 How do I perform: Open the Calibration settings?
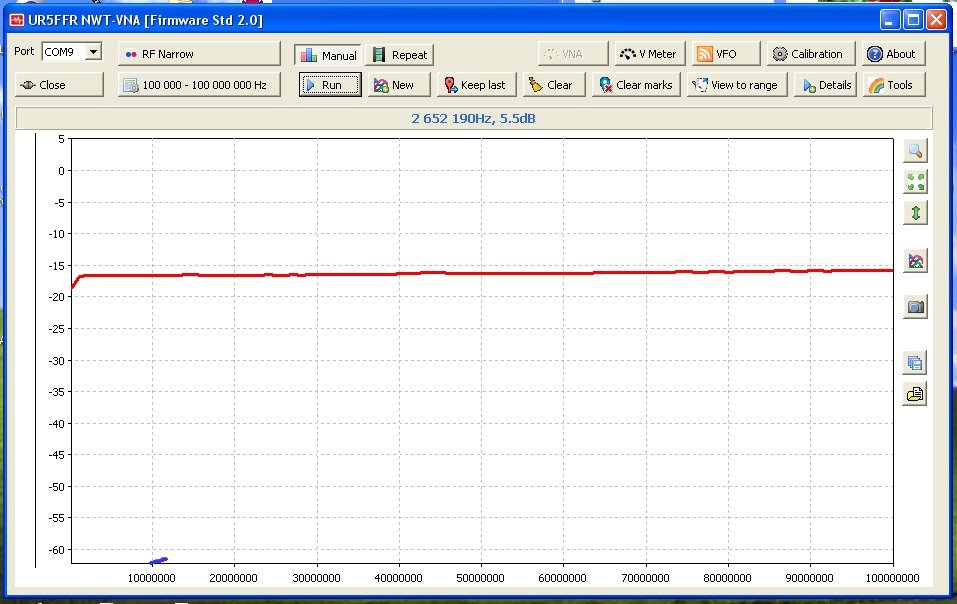click(808, 54)
